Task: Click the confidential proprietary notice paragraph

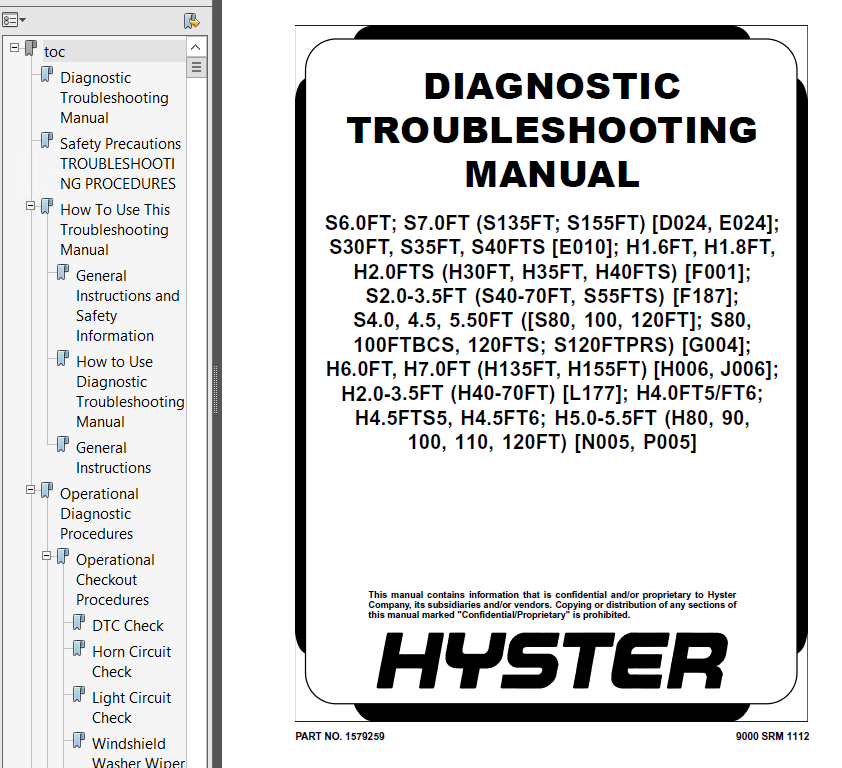Action: (x=552, y=605)
